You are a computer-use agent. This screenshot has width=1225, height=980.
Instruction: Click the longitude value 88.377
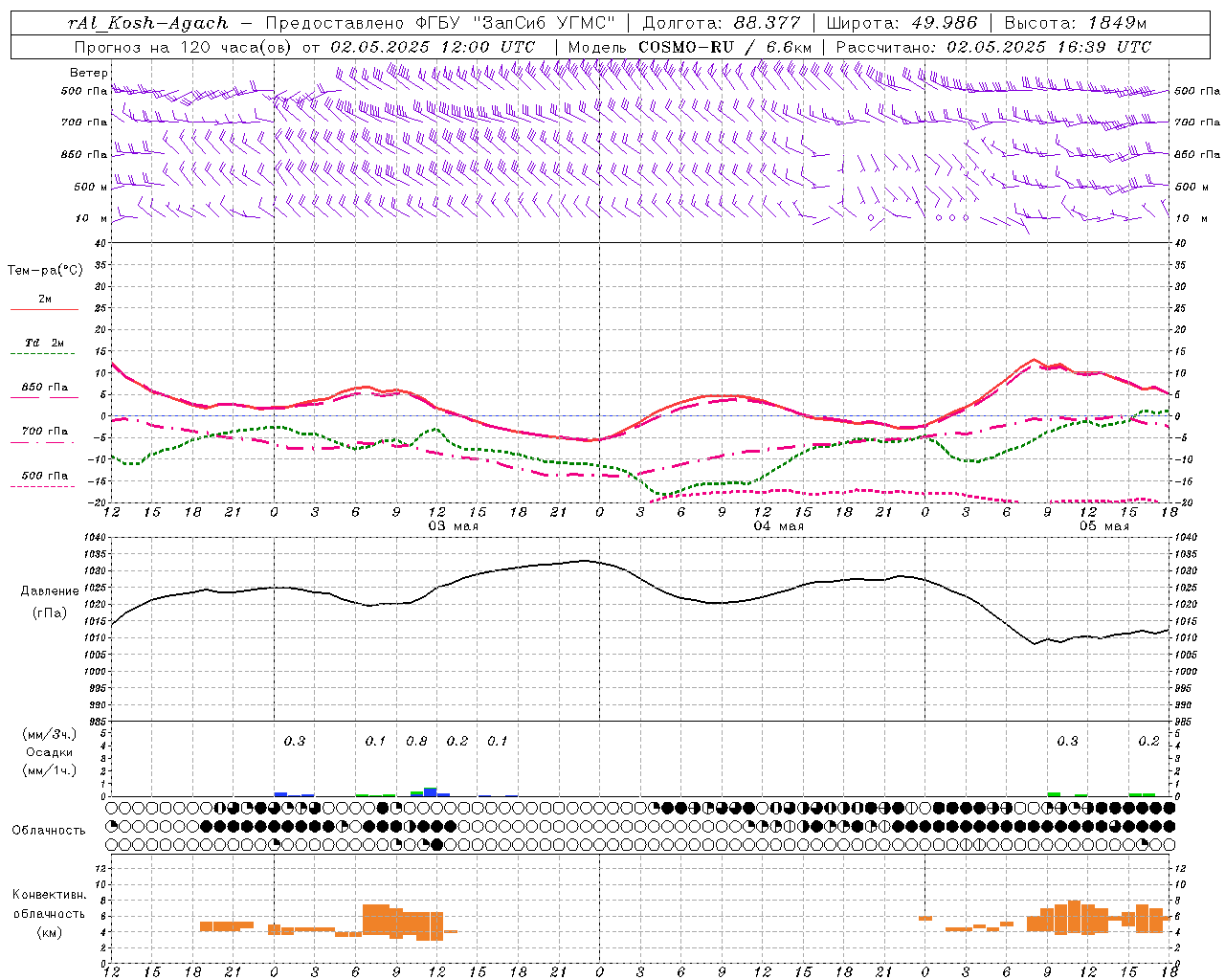[x=768, y=23]
